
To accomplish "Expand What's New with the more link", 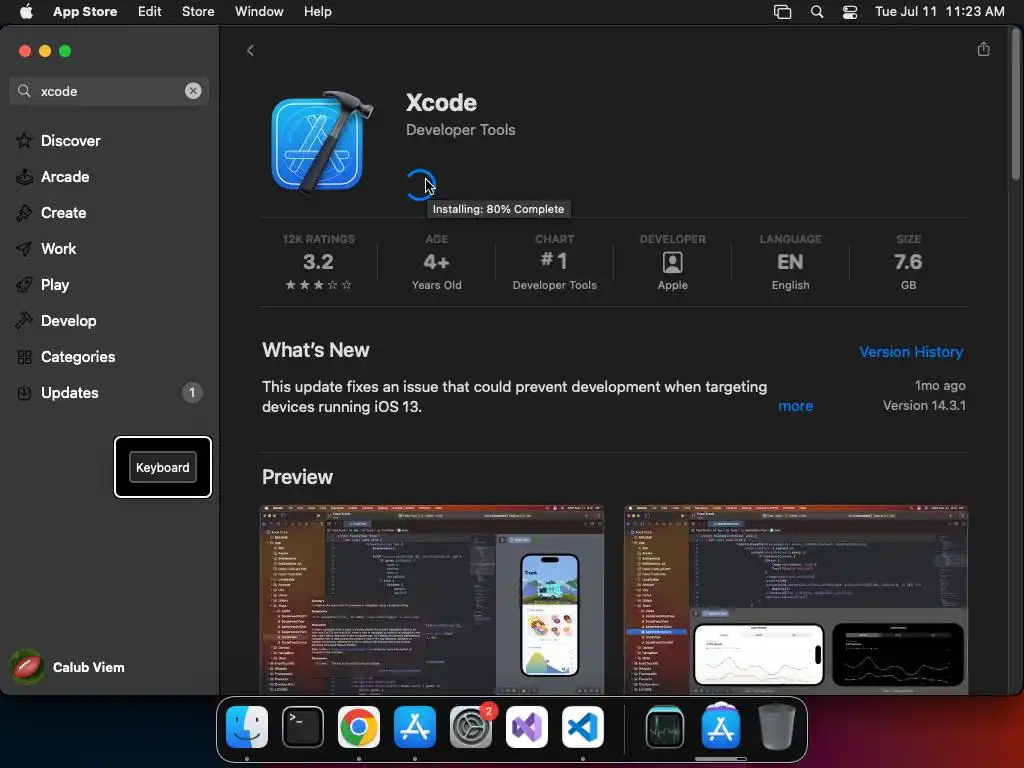I will 795,406.
